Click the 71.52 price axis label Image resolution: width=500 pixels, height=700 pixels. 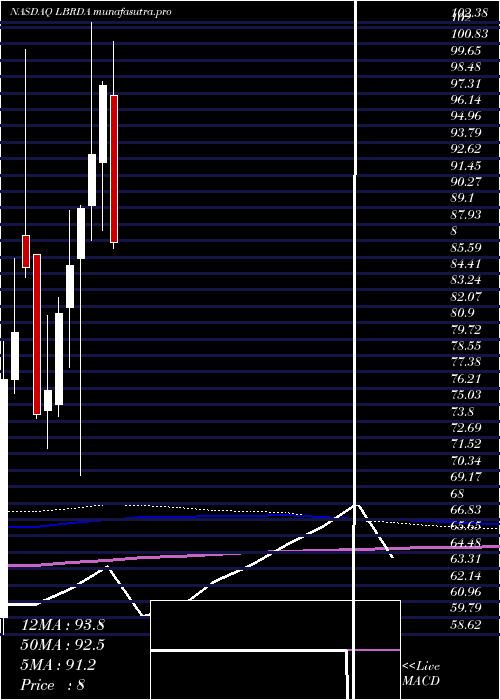[x=466, y=444]
